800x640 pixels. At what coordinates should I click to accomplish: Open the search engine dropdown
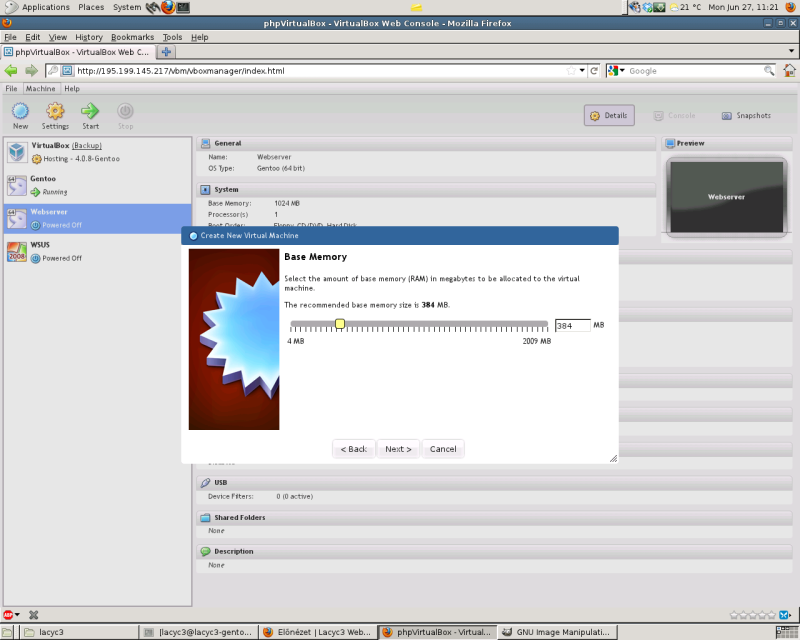point(616,71)
